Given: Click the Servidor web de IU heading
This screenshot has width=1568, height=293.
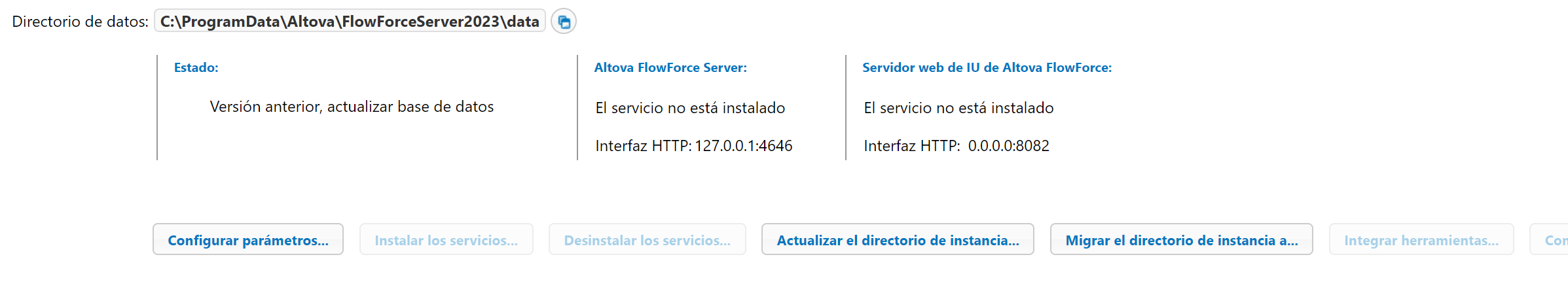Looking at the screenshot, I should tap(987, 67).
